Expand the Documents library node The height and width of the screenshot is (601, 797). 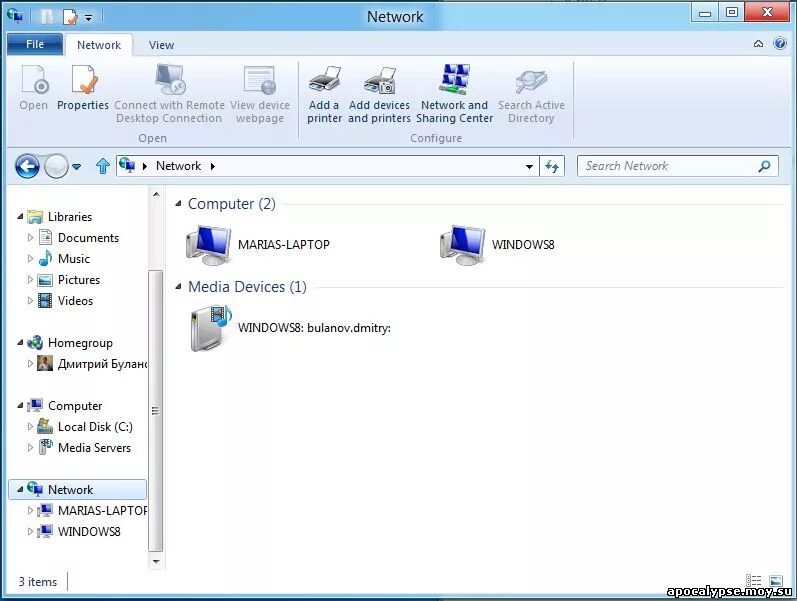30,237
